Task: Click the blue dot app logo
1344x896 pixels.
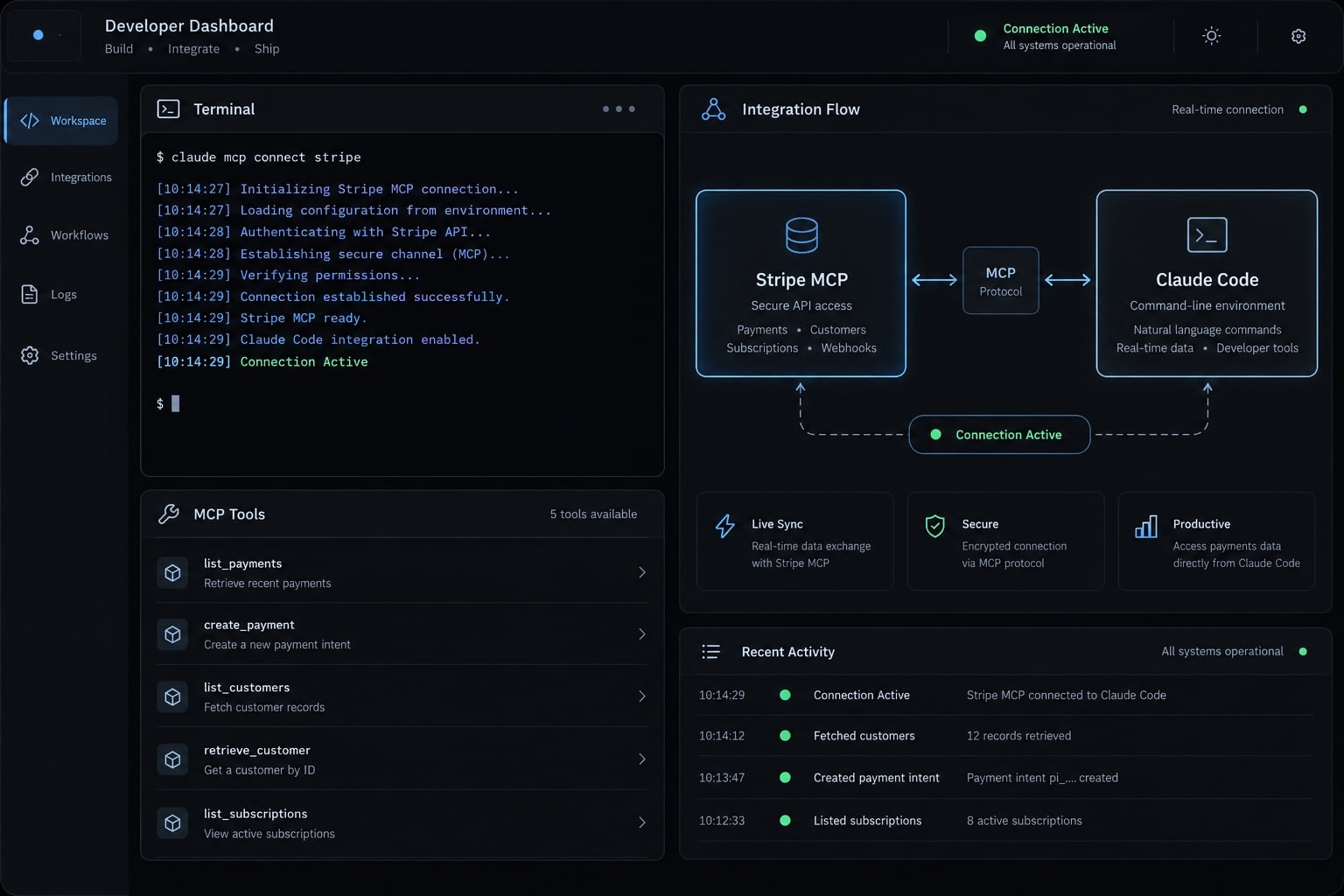Action: pyautogui.click(x=38, y=35)
